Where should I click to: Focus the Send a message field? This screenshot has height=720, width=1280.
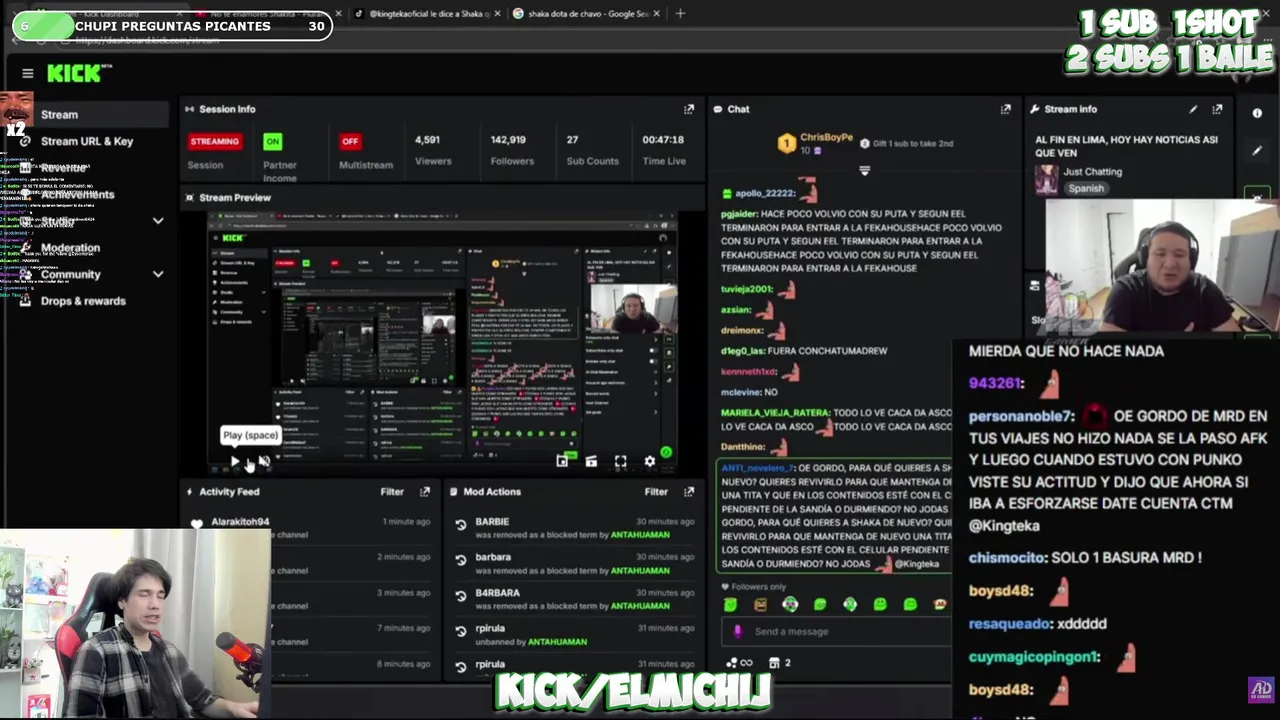click(838, 631)
